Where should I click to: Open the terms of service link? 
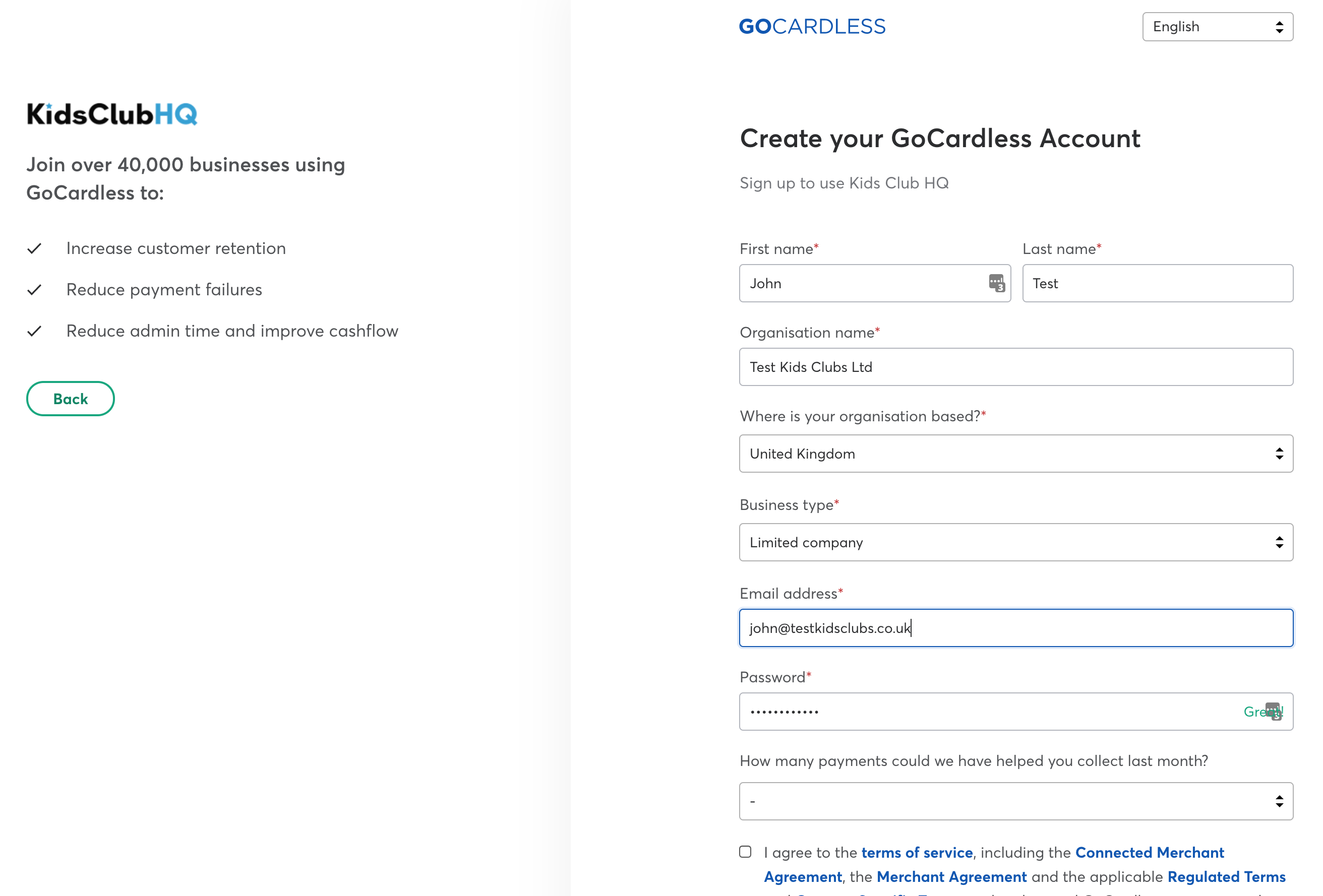917,852
